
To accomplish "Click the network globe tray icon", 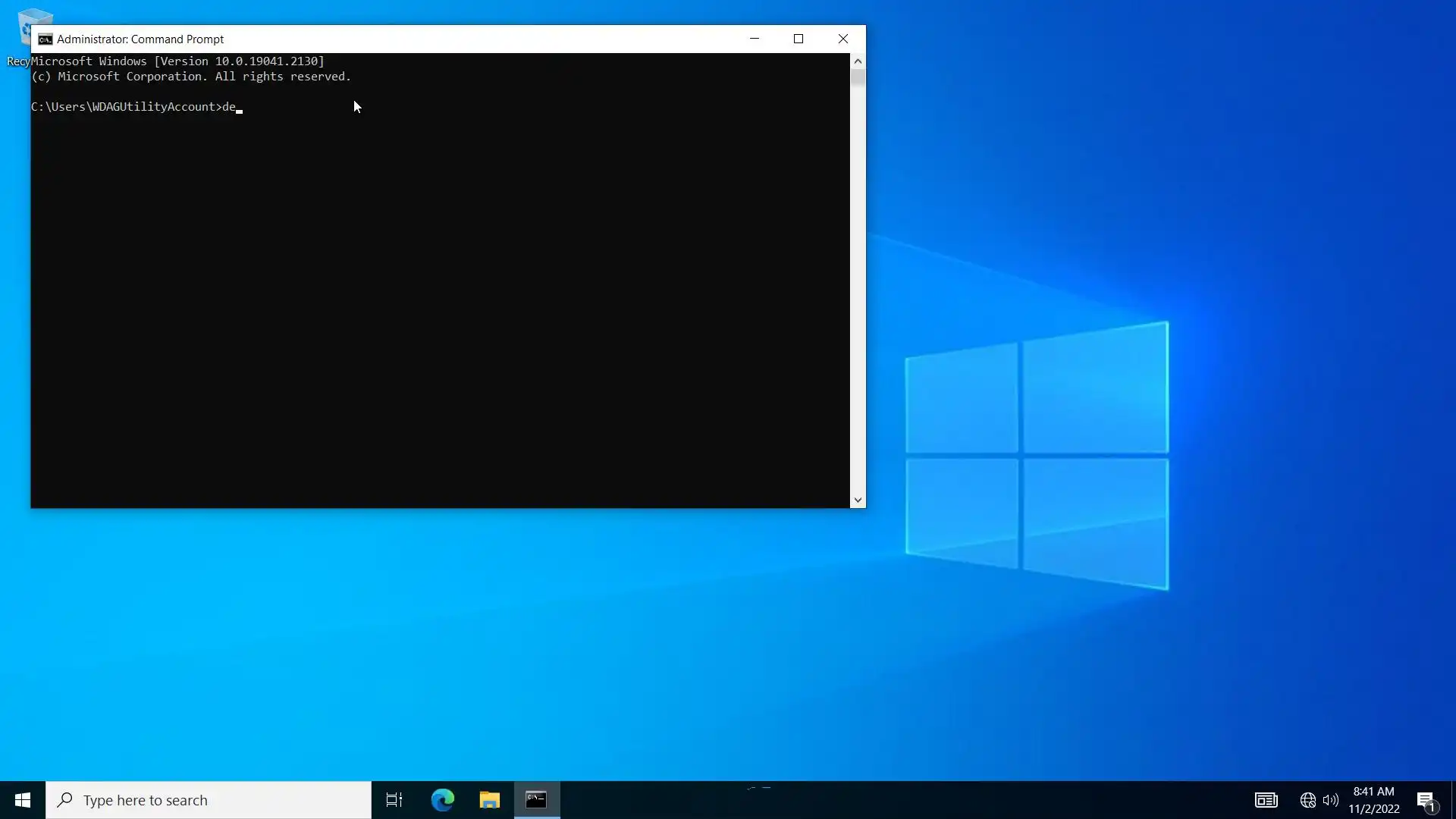I will pyautogui.click(x=1307, y=800).
